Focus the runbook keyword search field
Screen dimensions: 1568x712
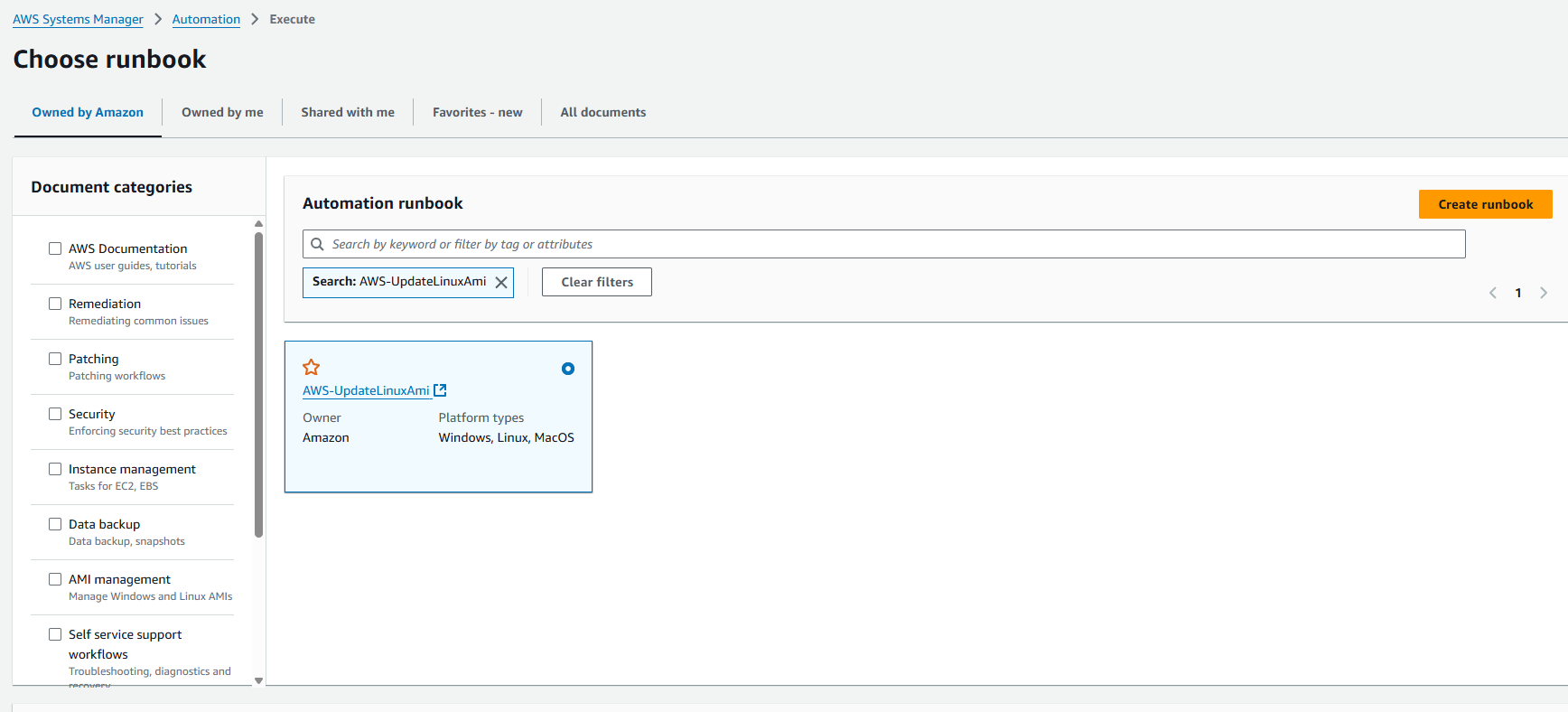click(883, 244)
